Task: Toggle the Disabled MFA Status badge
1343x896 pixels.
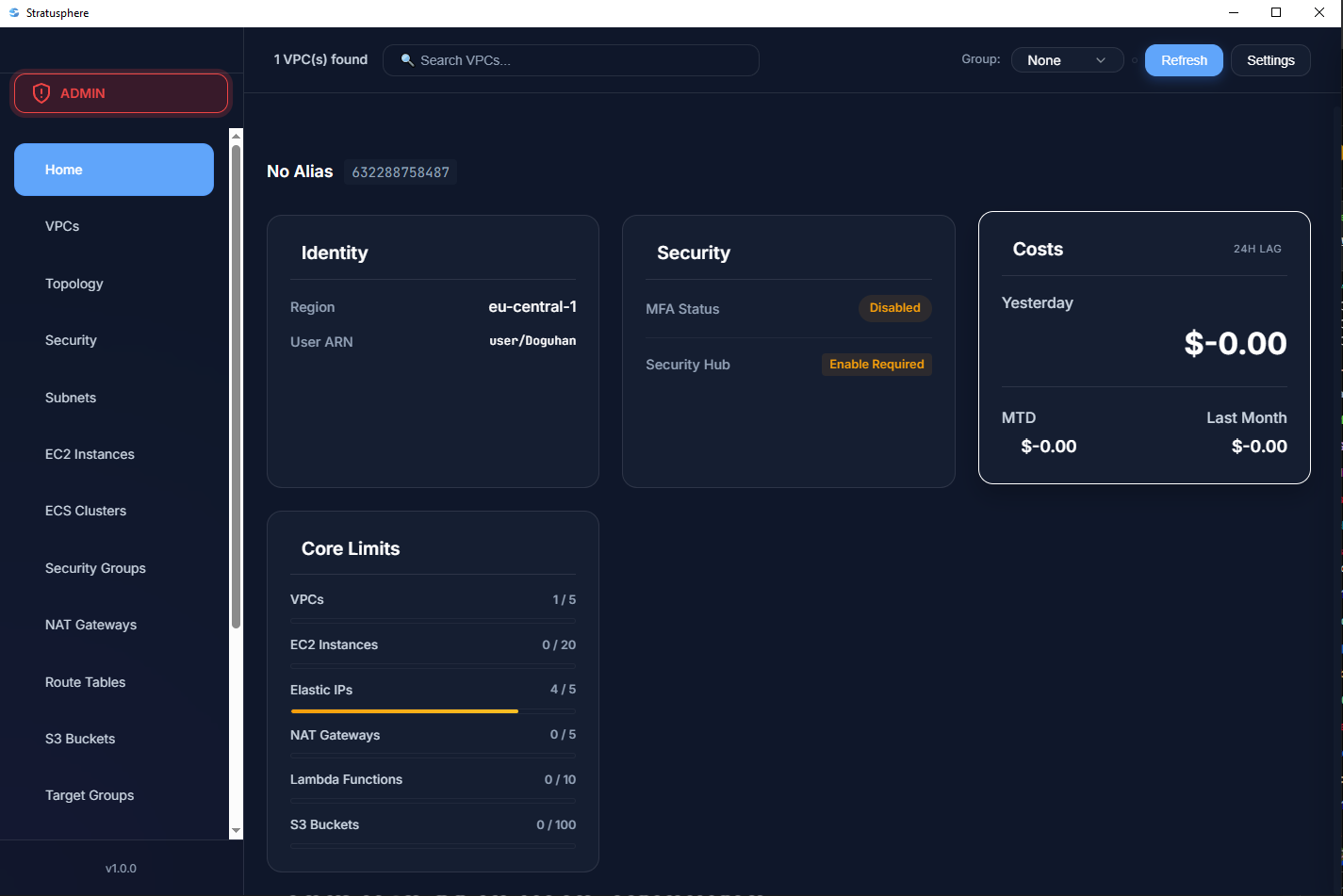Action: click(x=893, y=308)
